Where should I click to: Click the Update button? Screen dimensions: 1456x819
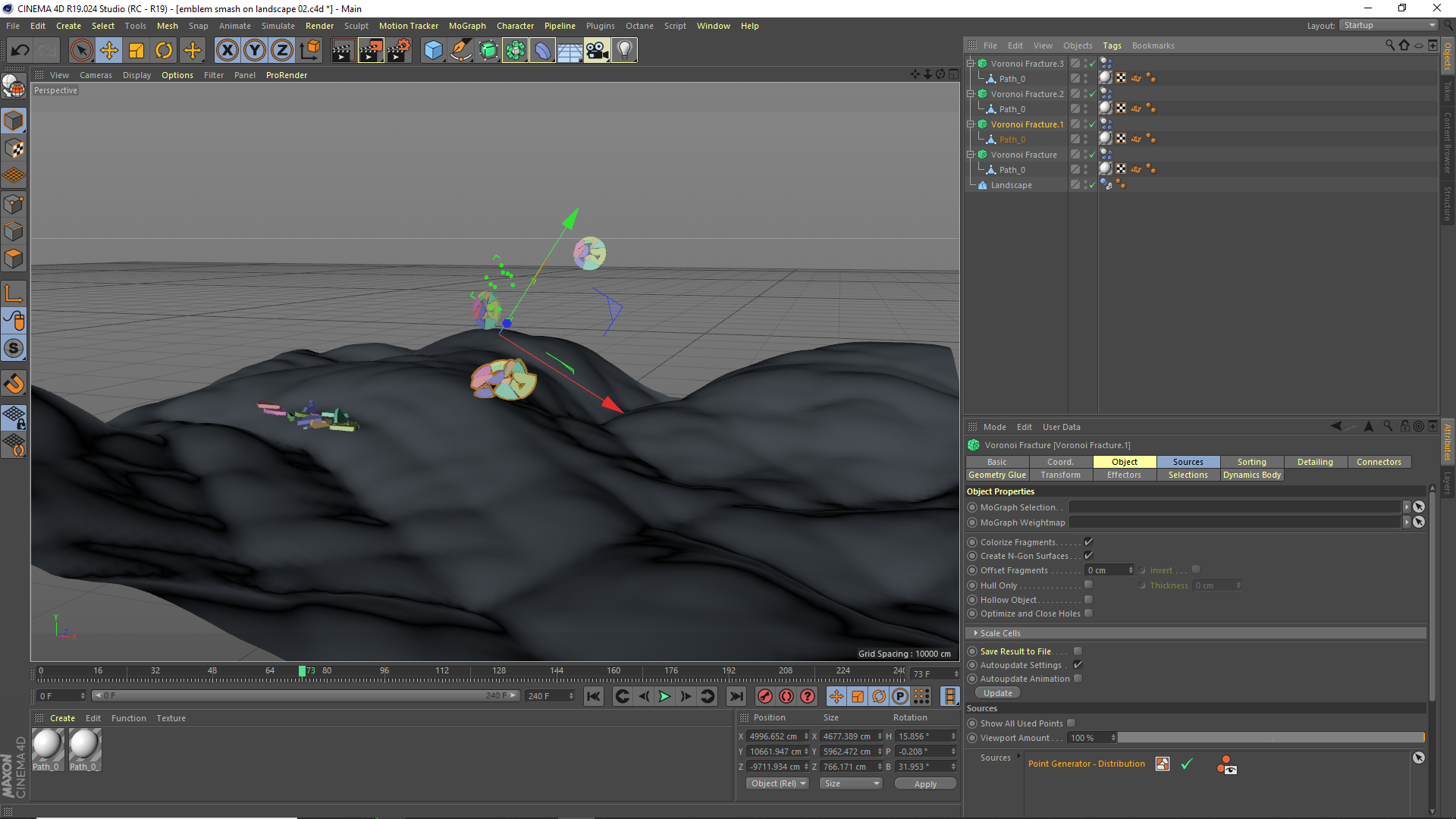point(997,693)
